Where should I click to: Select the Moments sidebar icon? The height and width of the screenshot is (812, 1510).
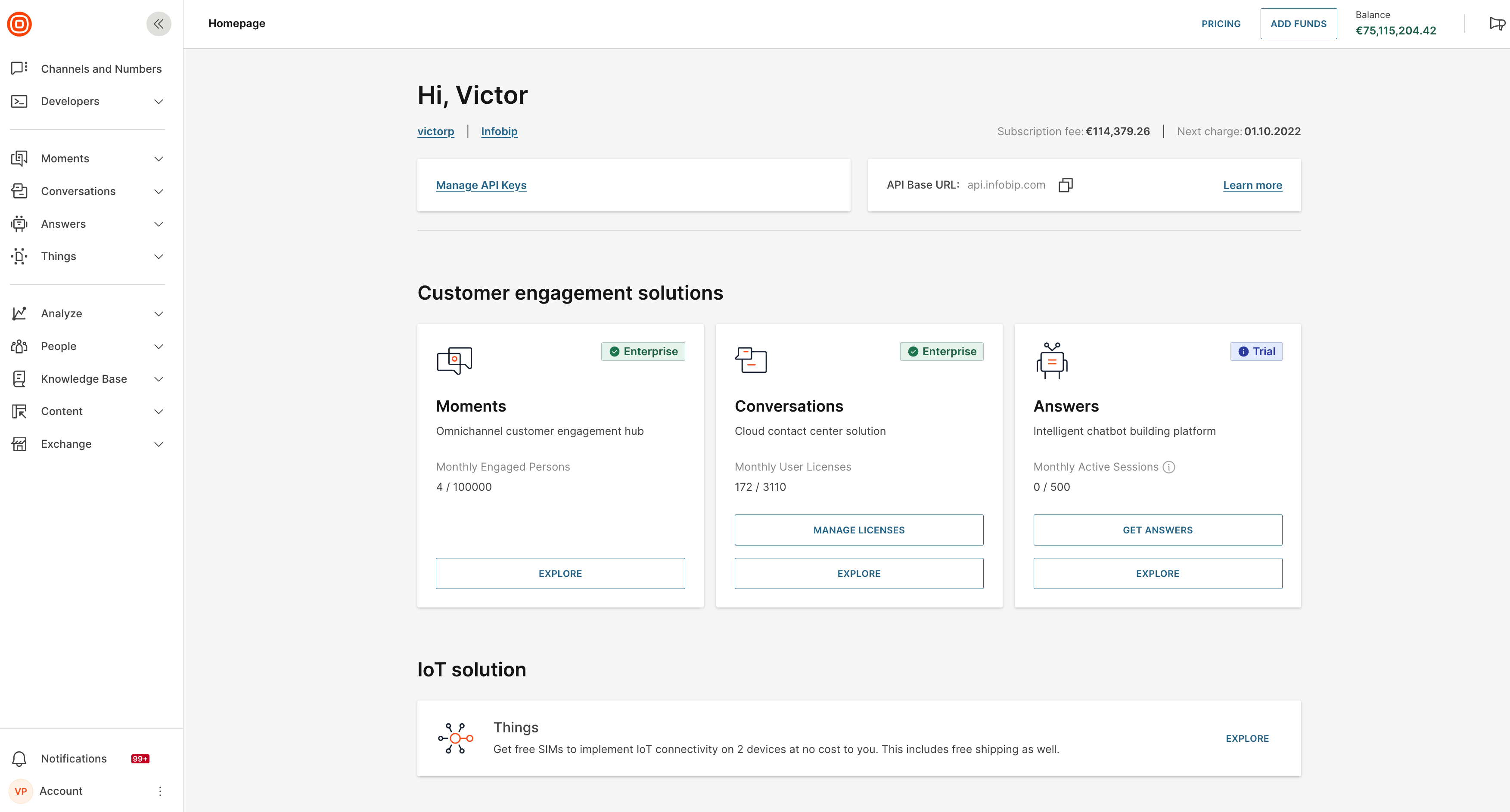[x=19, y=158]
